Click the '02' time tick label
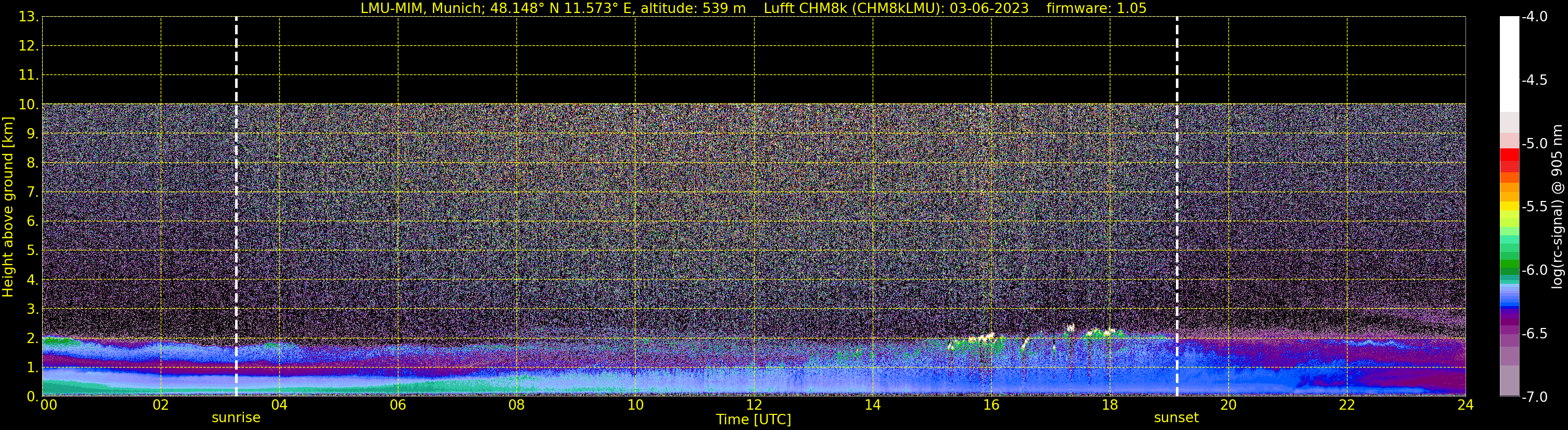The width and height of the screenshot is (1568, 430). [161, 405]
